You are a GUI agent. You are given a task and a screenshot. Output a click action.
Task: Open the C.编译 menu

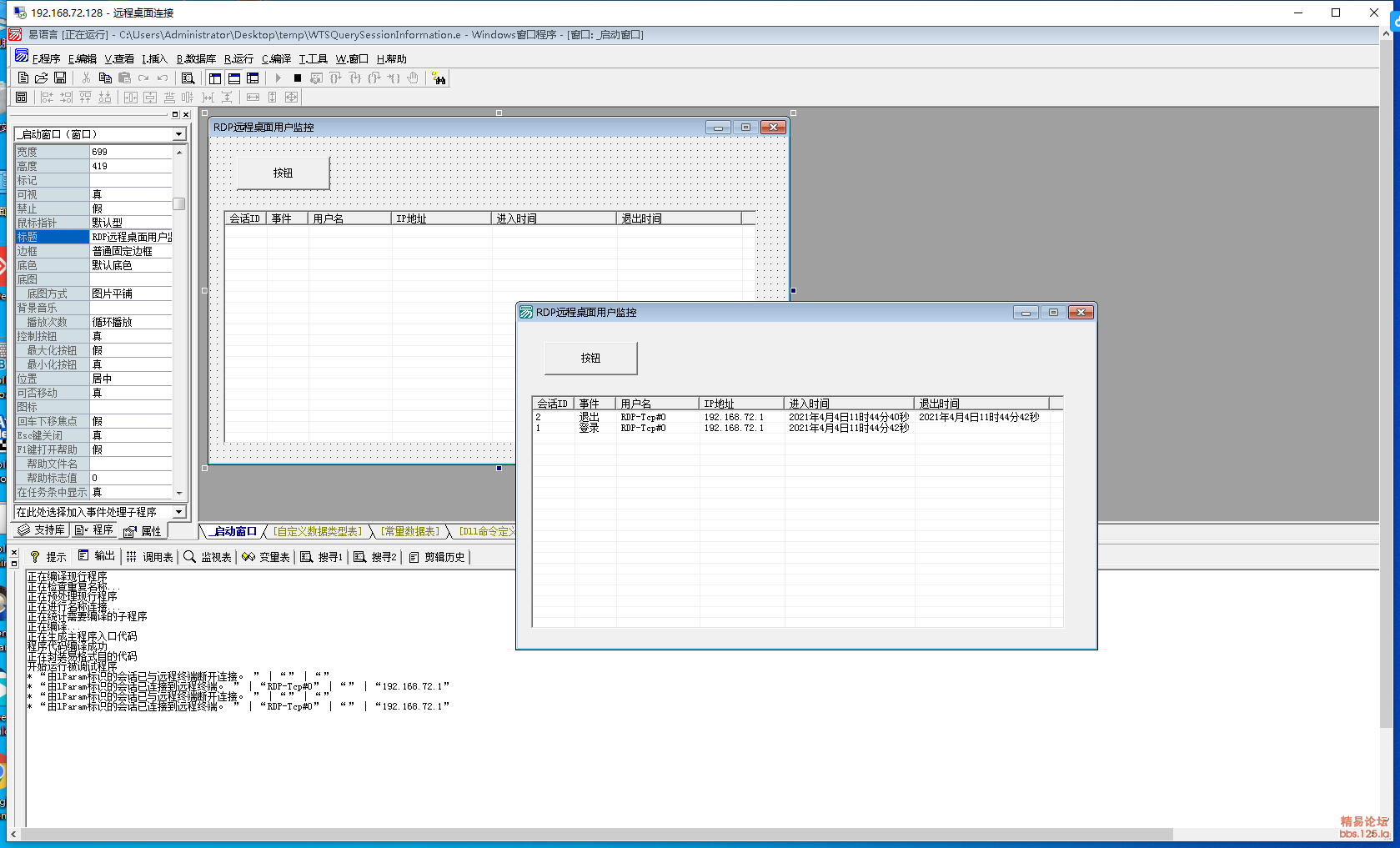pos(276,58)
